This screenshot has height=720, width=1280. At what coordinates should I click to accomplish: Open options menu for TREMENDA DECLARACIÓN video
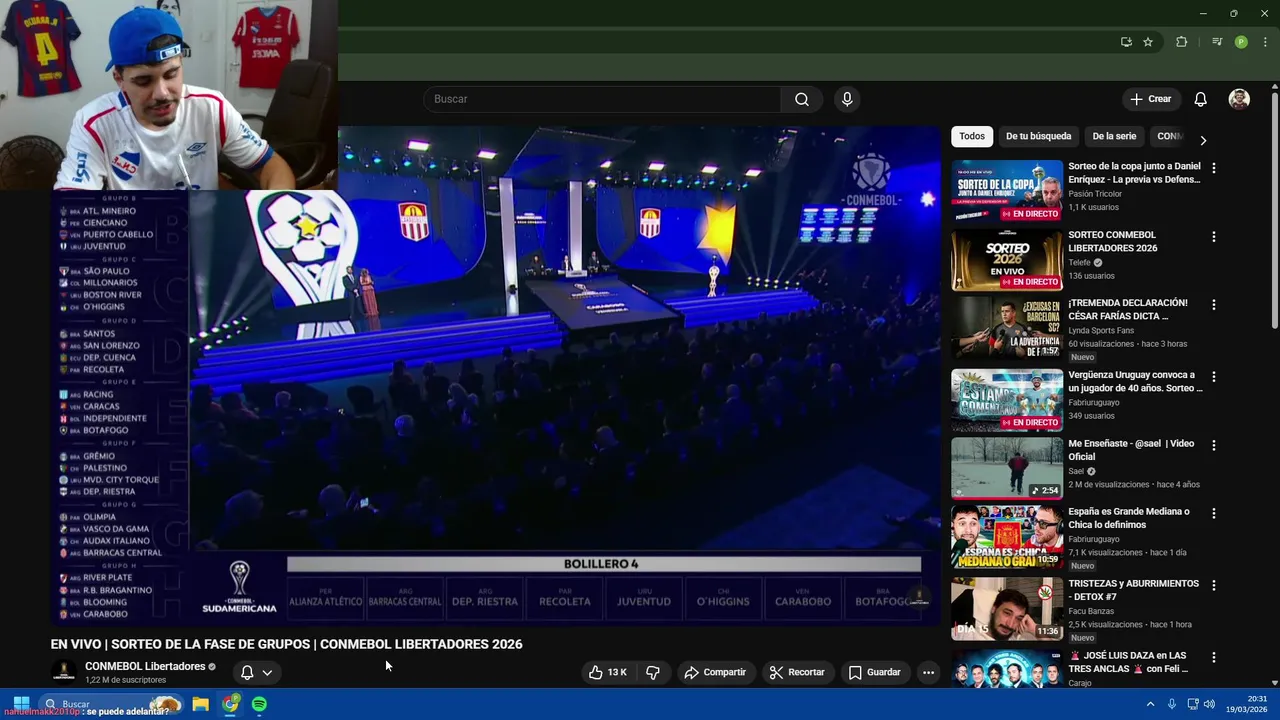[x=1213, y=304]
